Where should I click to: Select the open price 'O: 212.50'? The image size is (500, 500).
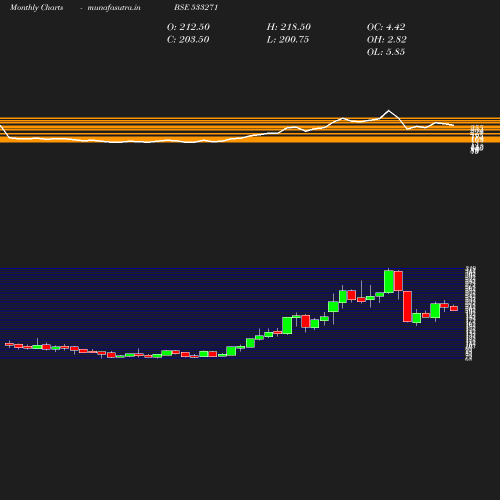pyautogui.click(x=188, y=27)
